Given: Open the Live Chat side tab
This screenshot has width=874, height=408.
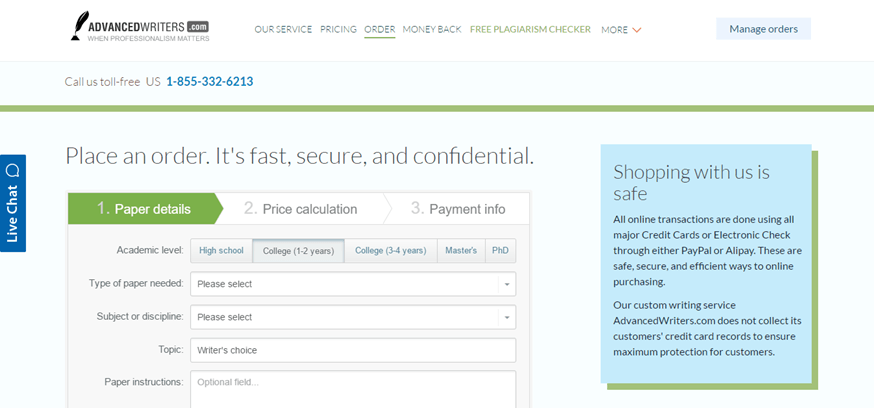Looking at the screenshot, I should [x=13, y=203].
